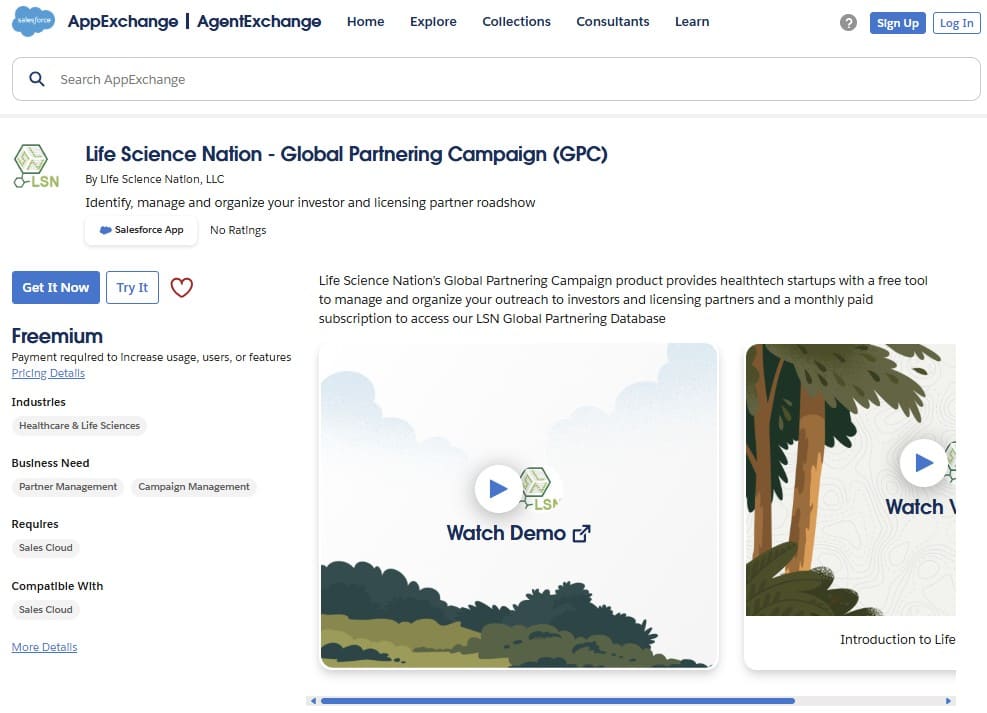Click left arrow of carousel scrollbar
This screenshot has width=987, height=713.
pyautogui.click(x=313, y=700)
